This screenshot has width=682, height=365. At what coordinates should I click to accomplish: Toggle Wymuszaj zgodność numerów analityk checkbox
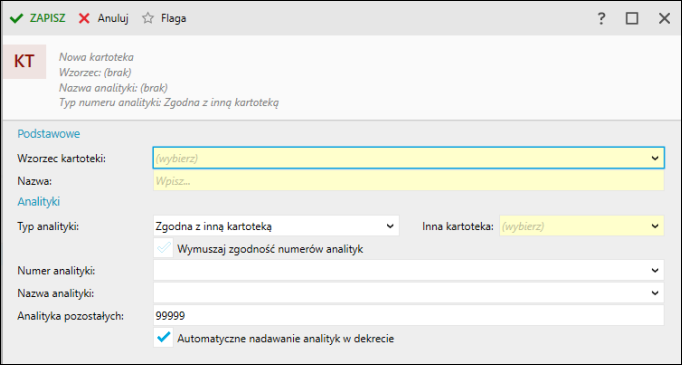(x=164, y=248)
